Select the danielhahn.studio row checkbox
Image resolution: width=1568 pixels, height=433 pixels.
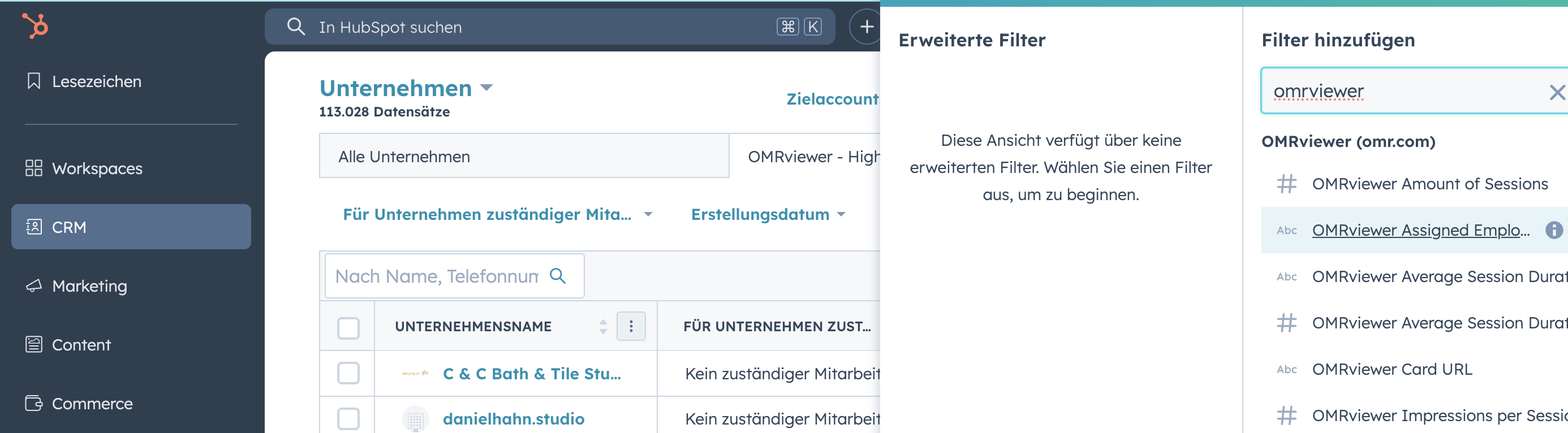[x=348, y=418]
